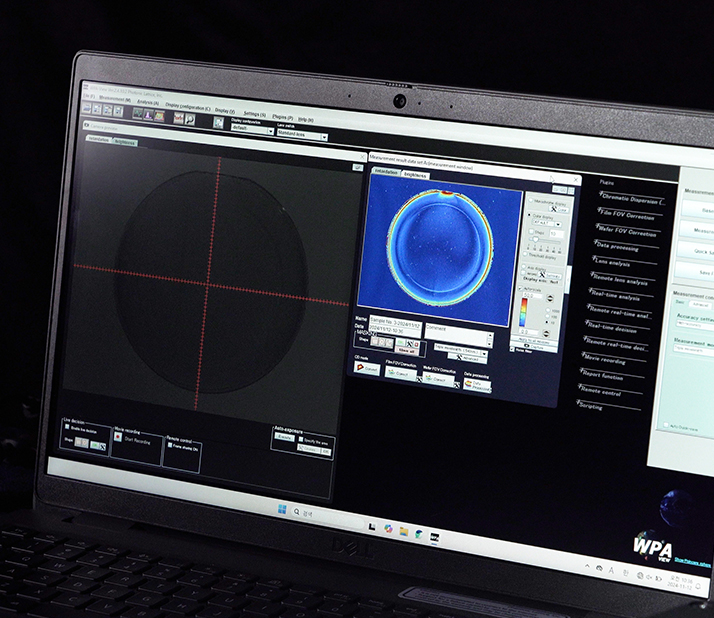Select Brightness tab in measurement result window
Screen dimensions: 714x618
click(x=415, y=175)
